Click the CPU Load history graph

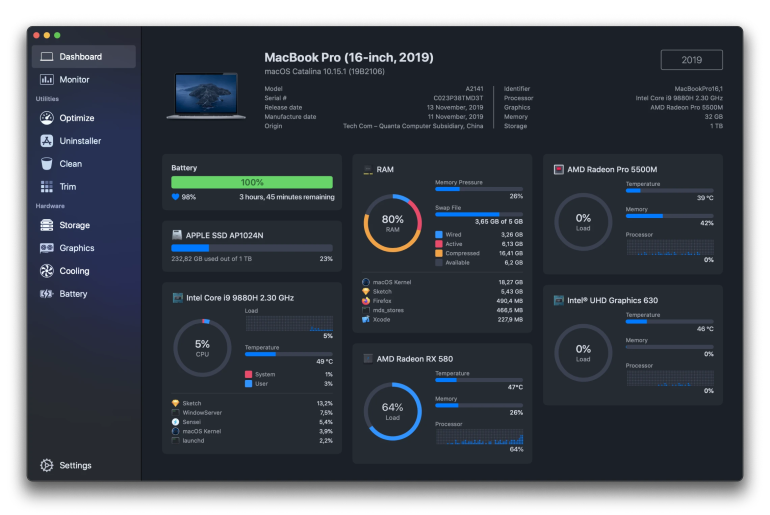coord(289,324)
